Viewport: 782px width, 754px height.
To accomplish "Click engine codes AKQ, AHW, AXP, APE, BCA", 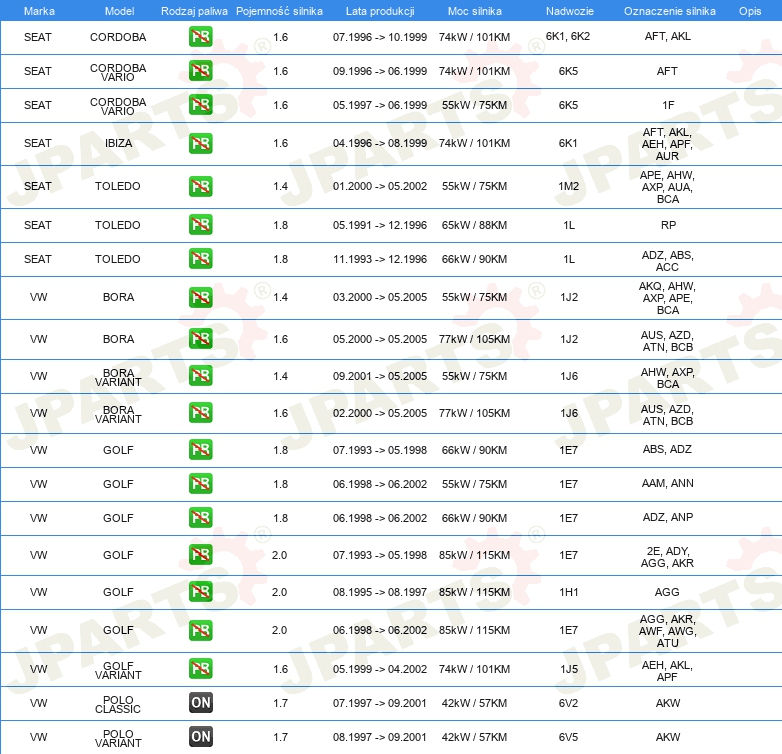I will pyautogui.click(x=667, y=298).
